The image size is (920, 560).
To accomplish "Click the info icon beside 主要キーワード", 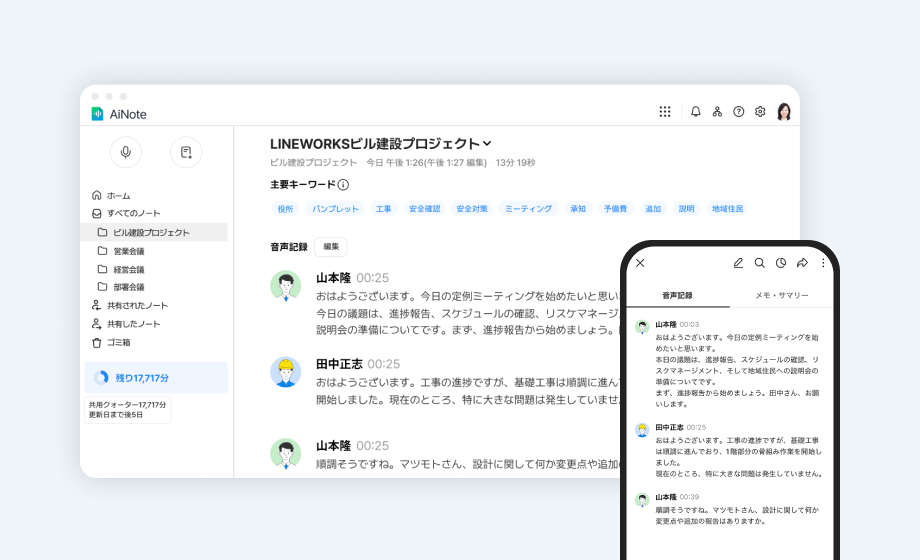I will coord(343,185).
